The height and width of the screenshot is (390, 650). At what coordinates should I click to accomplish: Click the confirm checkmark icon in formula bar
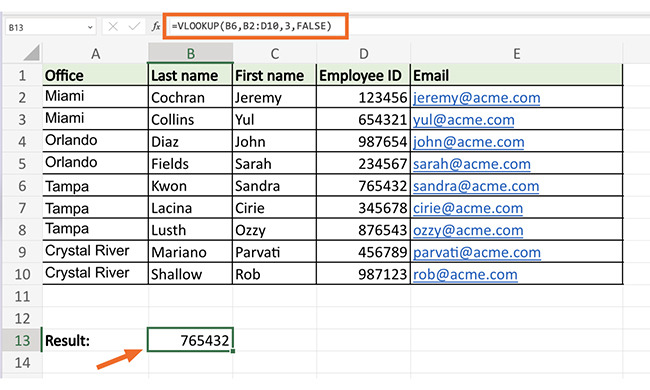point(134,27)
